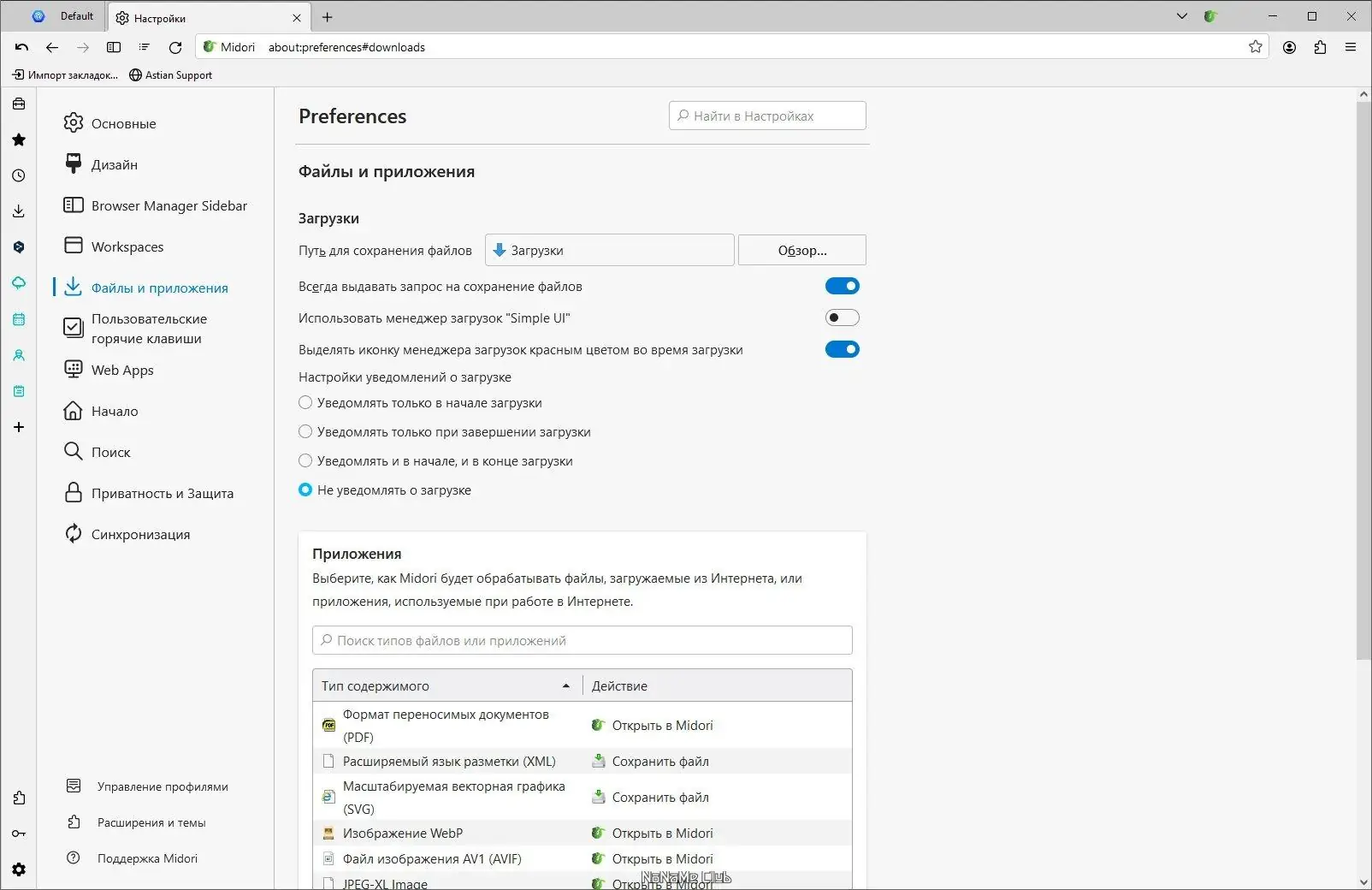Open history clock icon in sidebar
This screenshot has height=890, width=1372.
19,175
